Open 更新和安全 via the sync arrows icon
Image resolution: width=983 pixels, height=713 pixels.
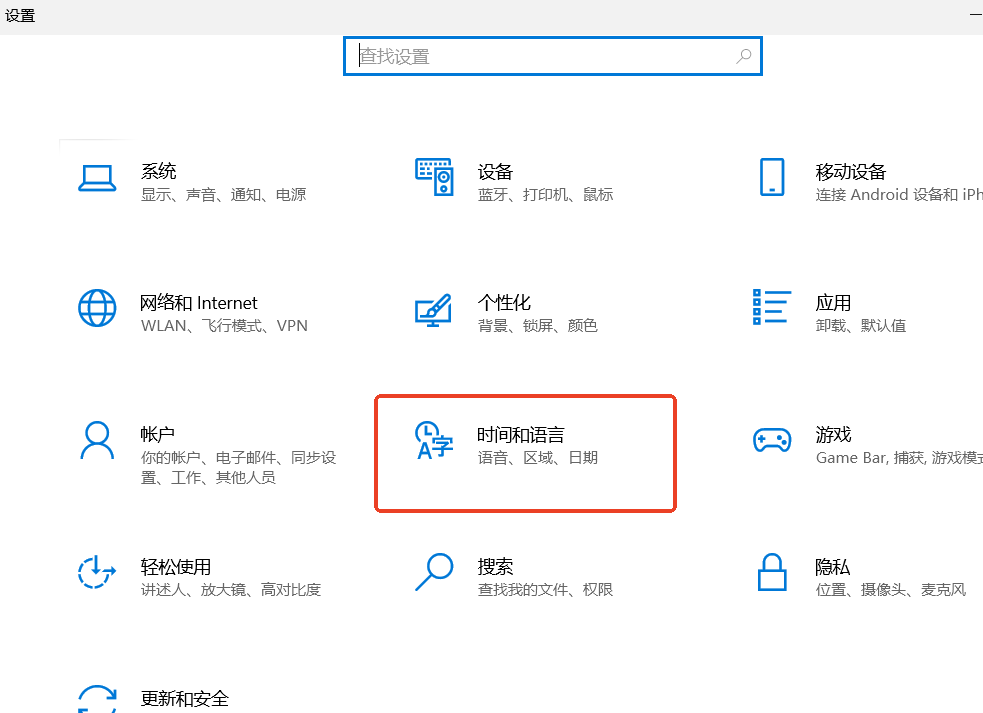(97, 699)
